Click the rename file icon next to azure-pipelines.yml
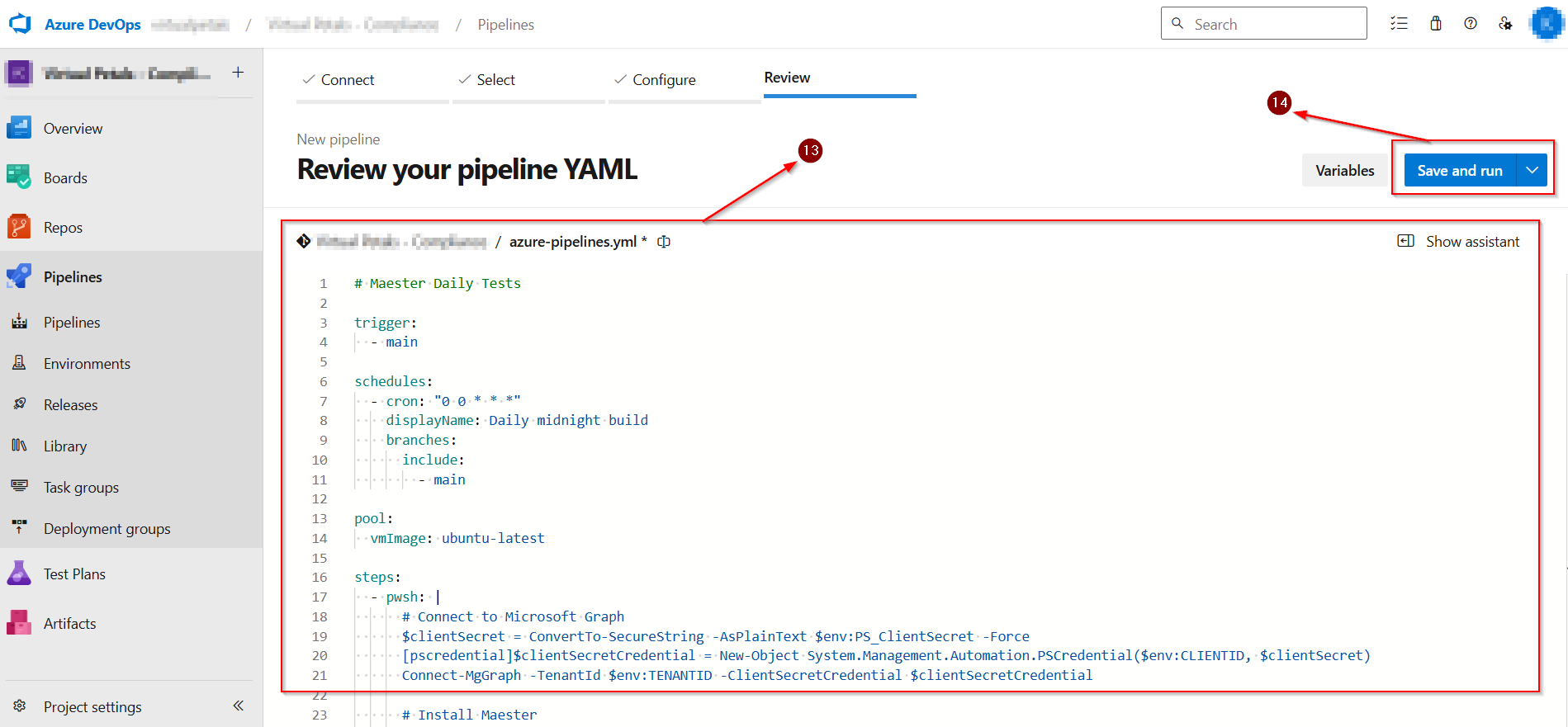Image resolution: width=1568 pixels, height=727 pixels. (664, 242)
